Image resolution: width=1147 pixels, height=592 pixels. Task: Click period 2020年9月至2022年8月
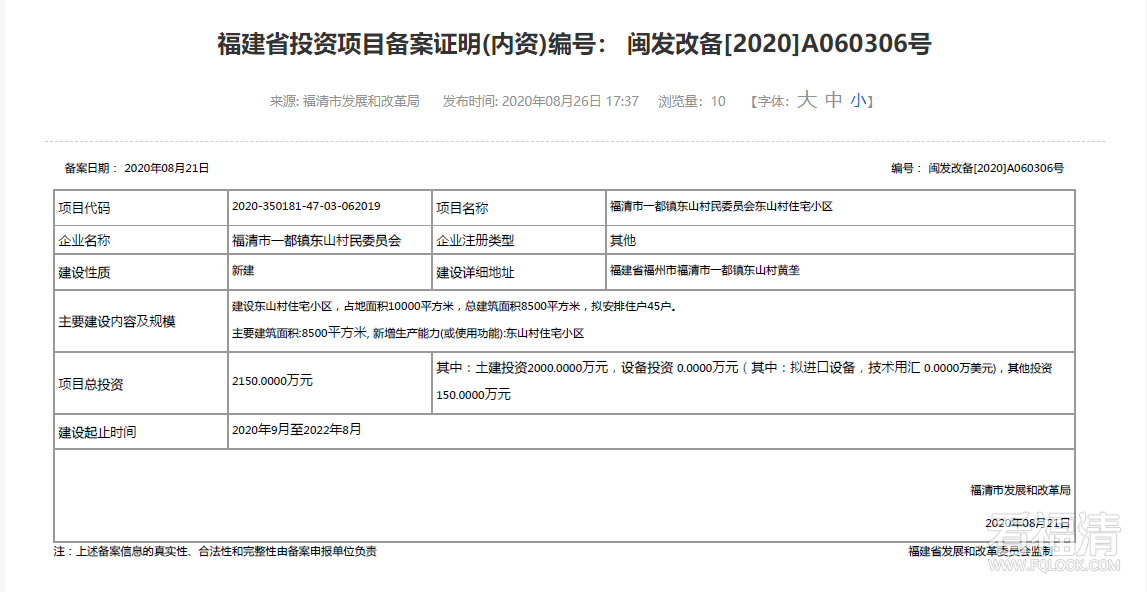pyautogui.click(x=296, y=430)
